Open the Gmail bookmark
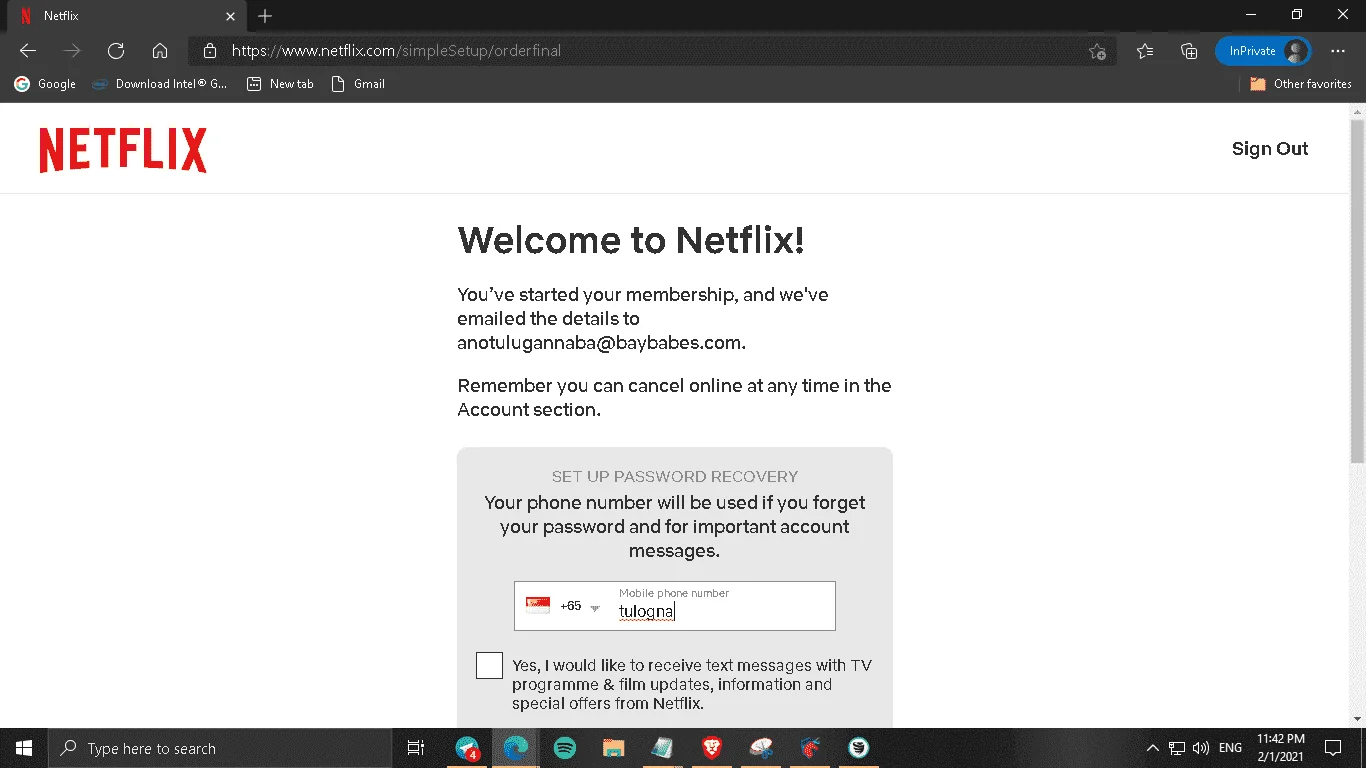1366x768 pixels. pyautogui.click(x=357, y=84)
